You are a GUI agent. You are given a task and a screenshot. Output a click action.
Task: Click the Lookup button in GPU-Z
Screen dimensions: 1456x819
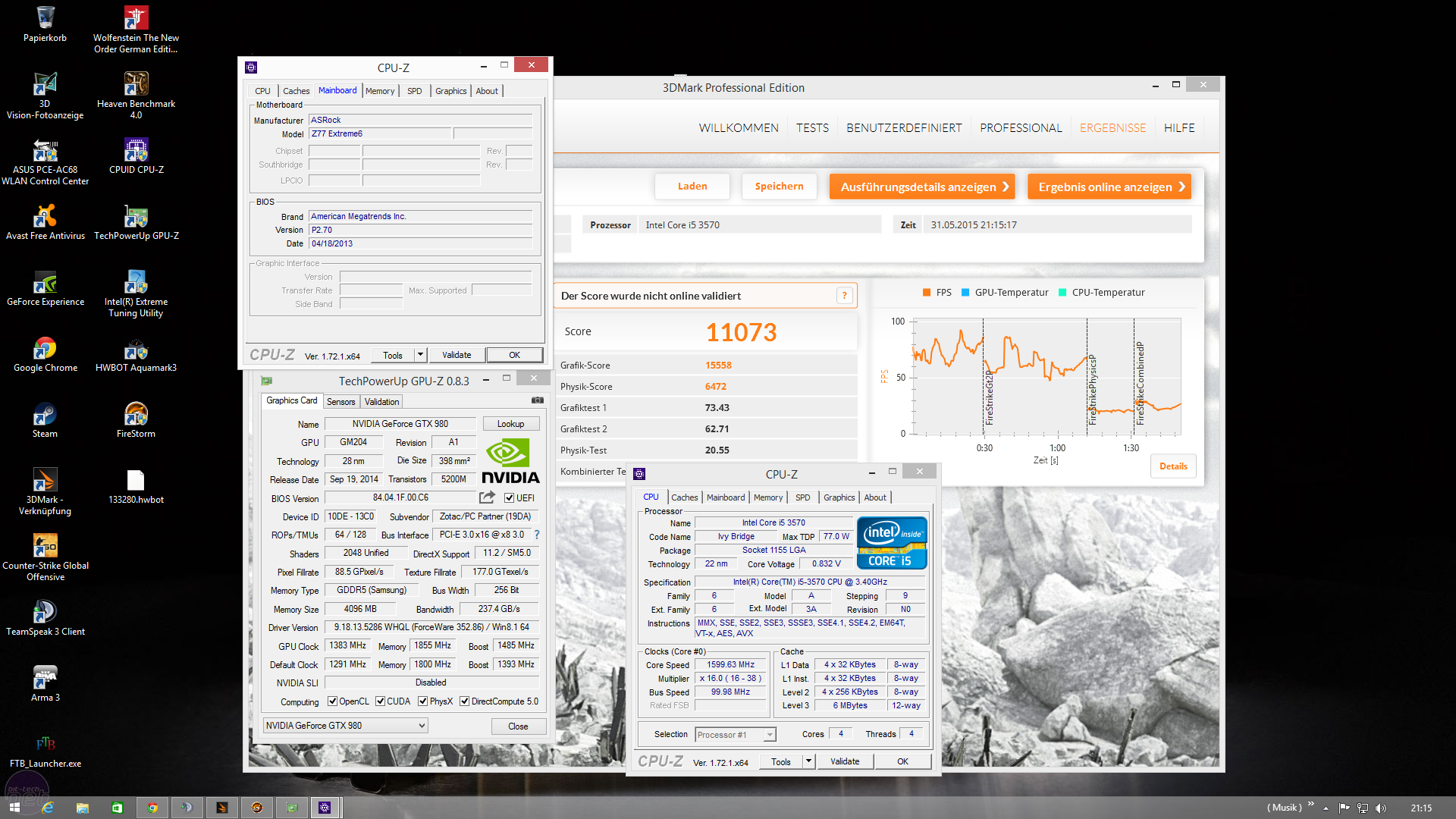pyautogui.click(x=510, y=424)
